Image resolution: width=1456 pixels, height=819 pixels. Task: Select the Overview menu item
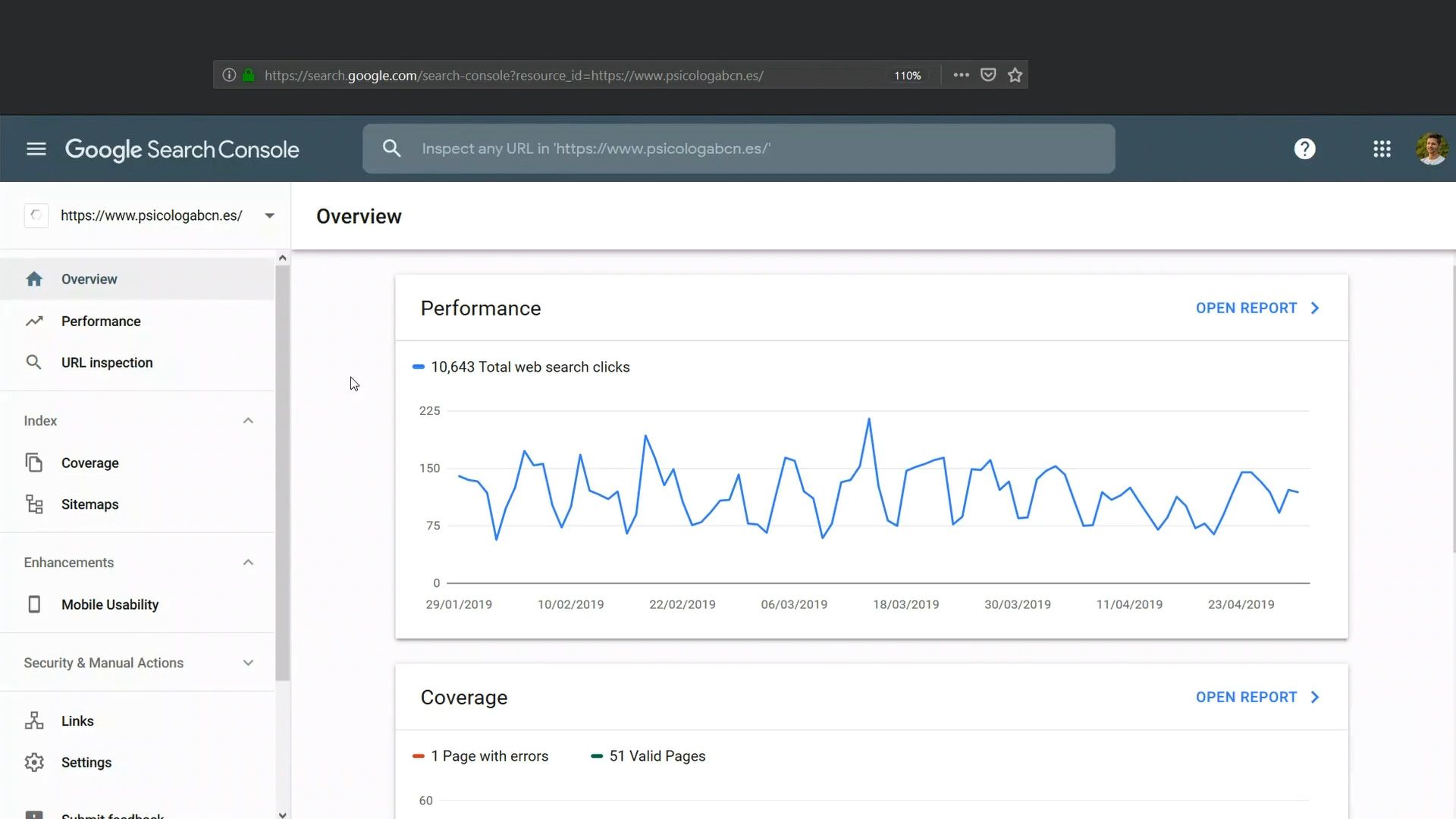tap(137, 279)
